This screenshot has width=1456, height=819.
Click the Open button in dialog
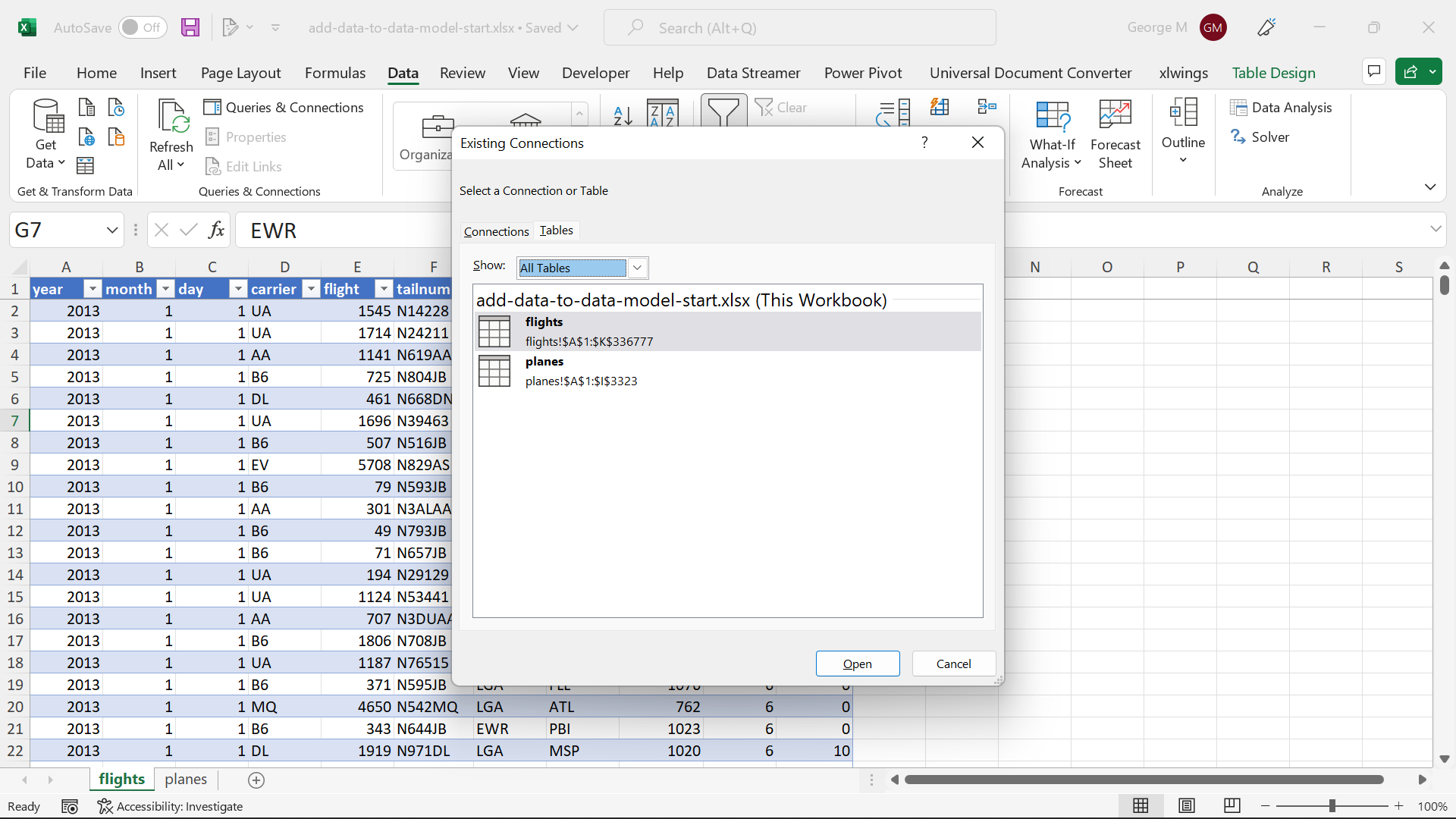click(x=857, y=664)
